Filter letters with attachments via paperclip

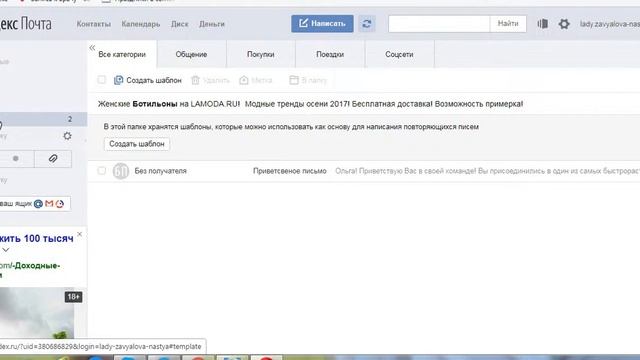point(53,159)
